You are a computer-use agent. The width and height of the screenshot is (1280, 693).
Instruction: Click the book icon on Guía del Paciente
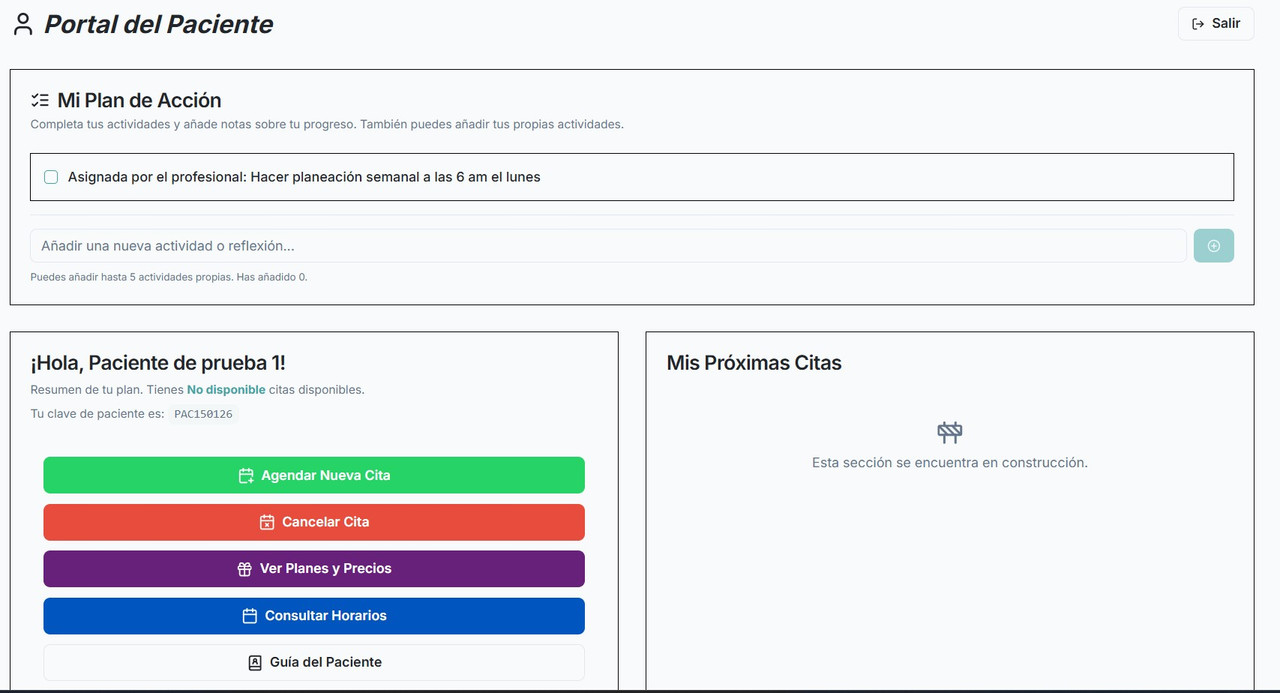[255, 662]
